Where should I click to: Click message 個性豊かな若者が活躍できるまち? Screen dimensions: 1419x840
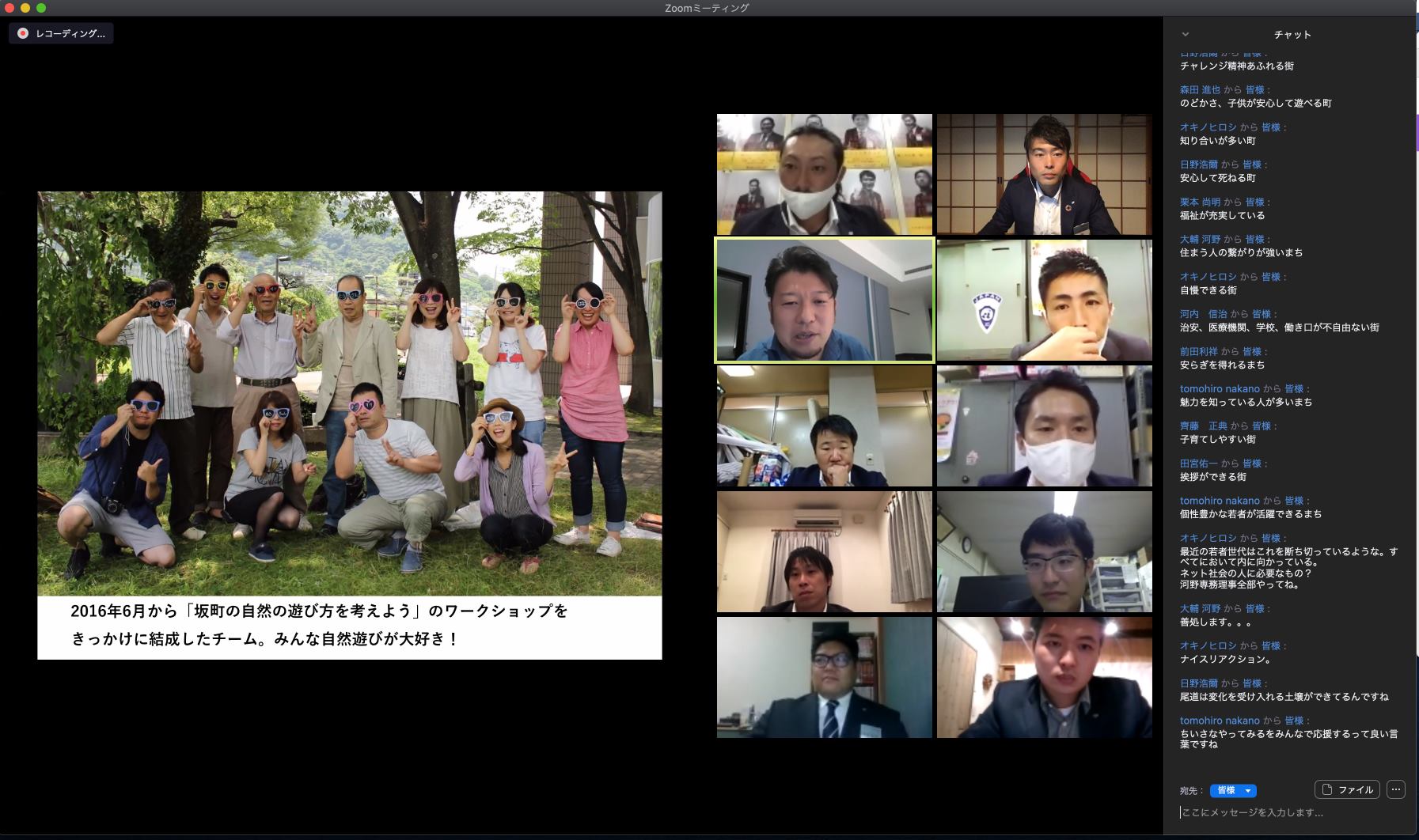coord(1250,514)
